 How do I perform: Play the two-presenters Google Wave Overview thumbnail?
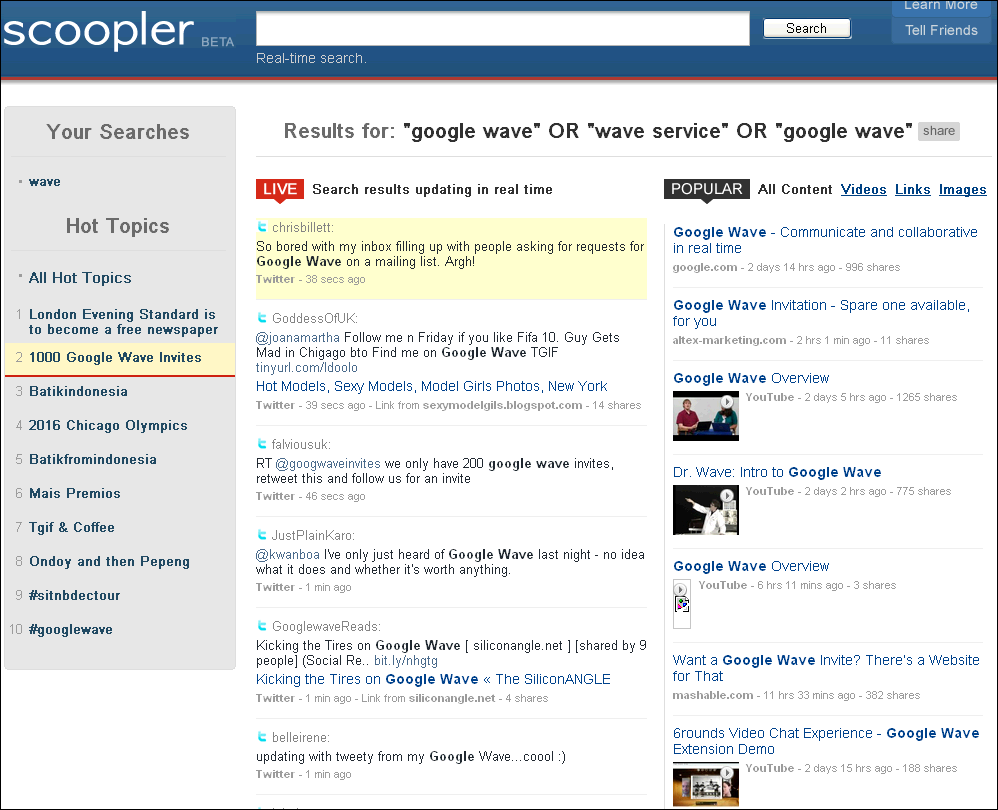[706, 415]
